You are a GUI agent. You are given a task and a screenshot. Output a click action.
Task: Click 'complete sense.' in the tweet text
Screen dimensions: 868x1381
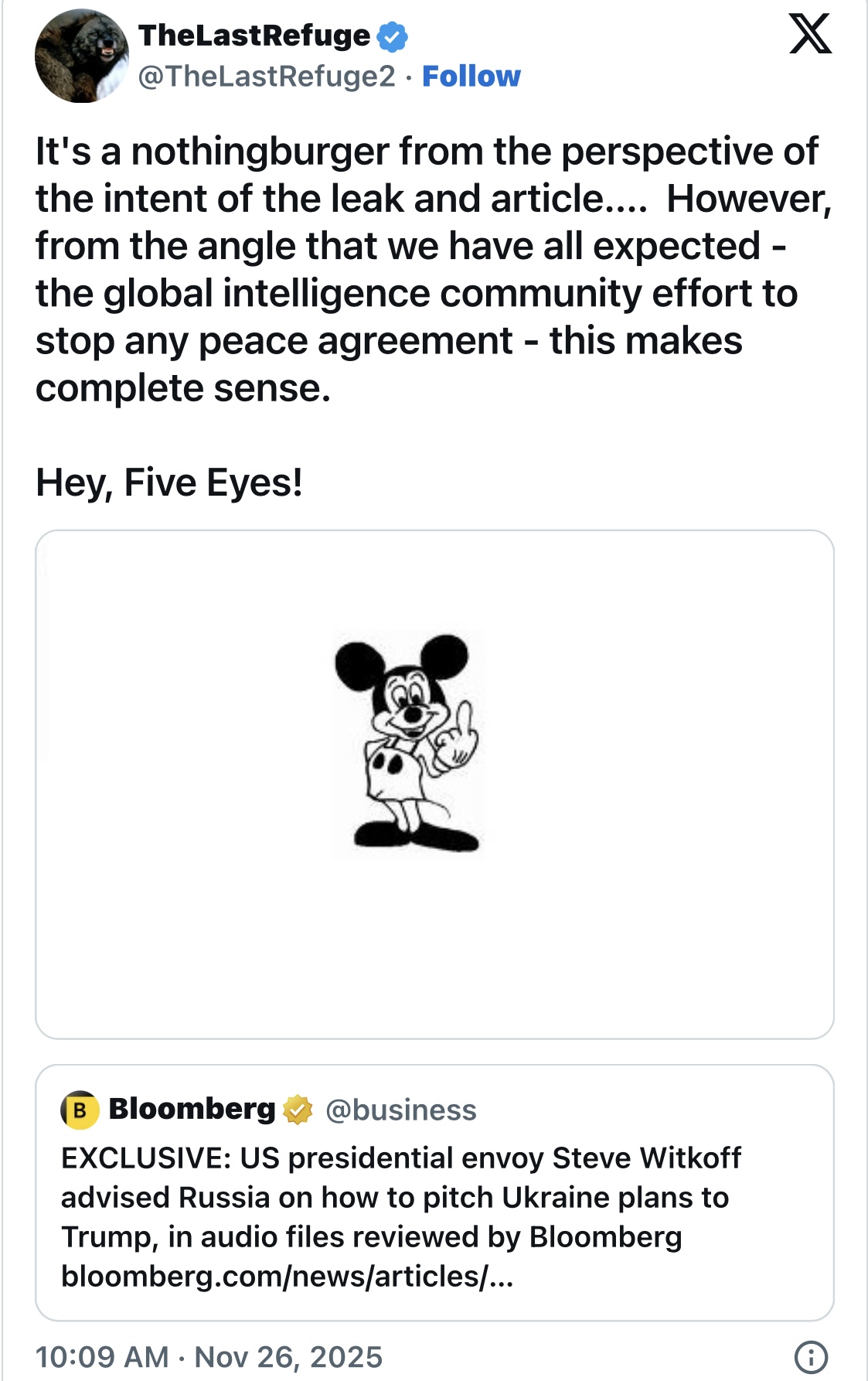pyautogui.click(x=183, y=388)
